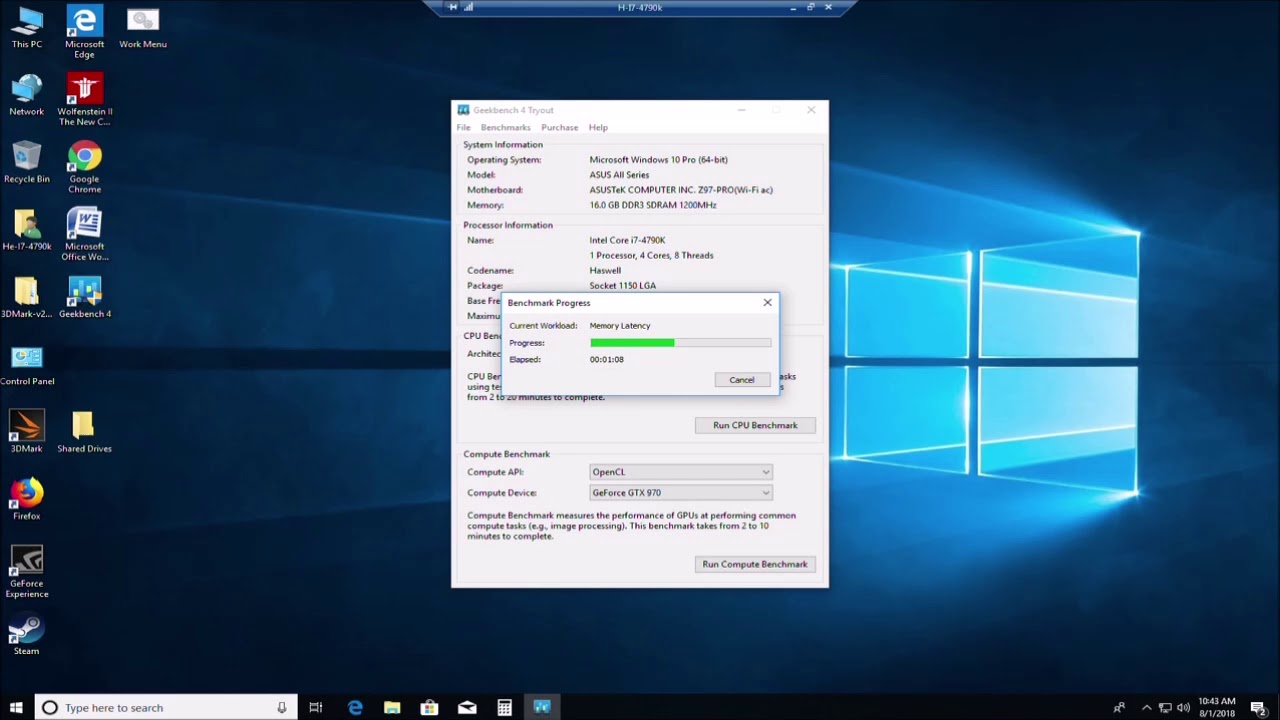The height and width of the screenshot is (720, 1280).
Task: Click elapsed time 00:01:08
Action: coord(607,359)
